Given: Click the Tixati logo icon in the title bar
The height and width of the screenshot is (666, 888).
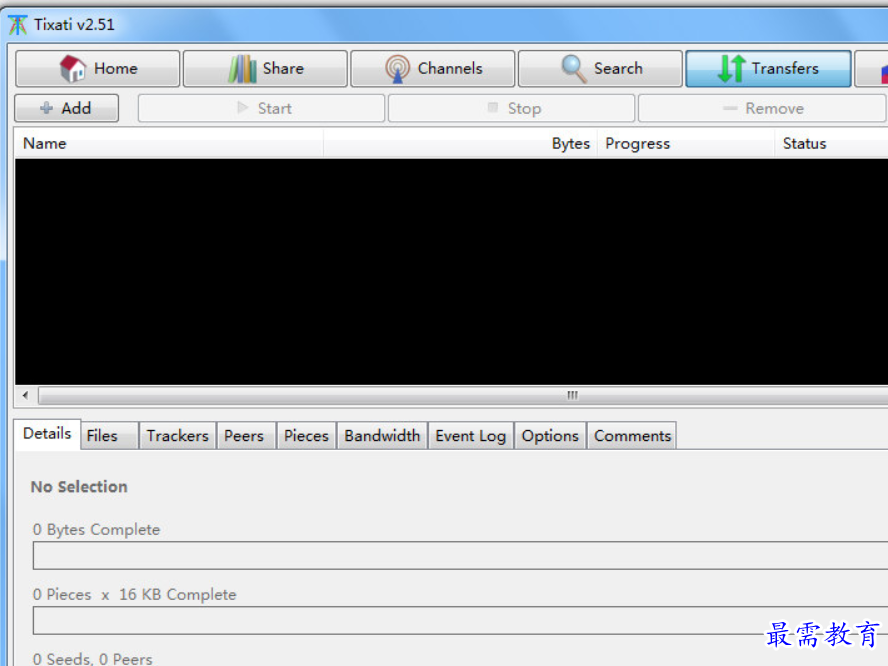Looking at the screenshot, I should click(x=18, y=25).
